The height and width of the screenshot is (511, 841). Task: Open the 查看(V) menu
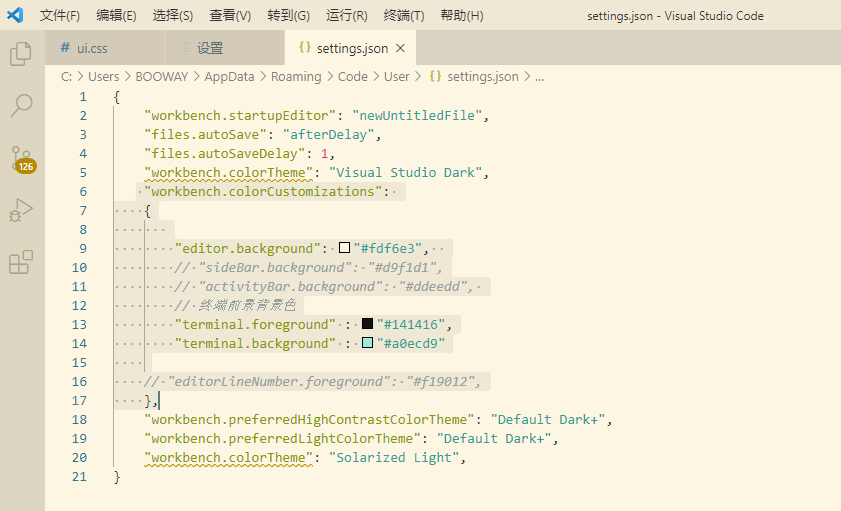tap(230, 16)
